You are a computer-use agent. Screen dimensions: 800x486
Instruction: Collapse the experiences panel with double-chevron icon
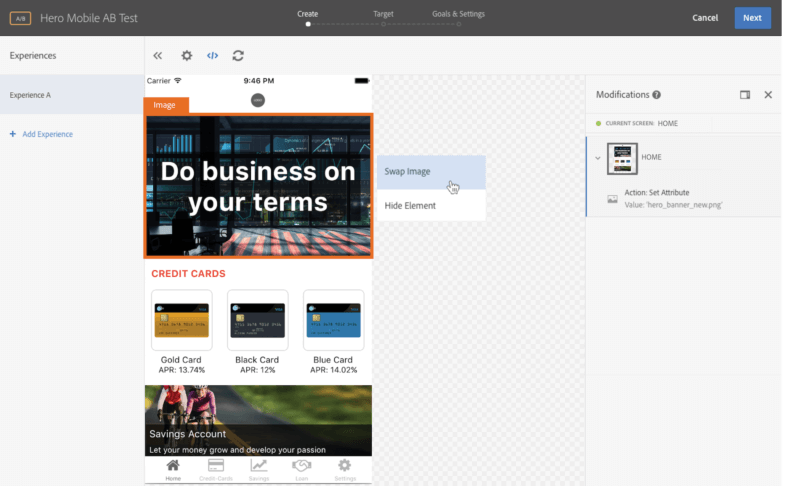coord(158,56)
